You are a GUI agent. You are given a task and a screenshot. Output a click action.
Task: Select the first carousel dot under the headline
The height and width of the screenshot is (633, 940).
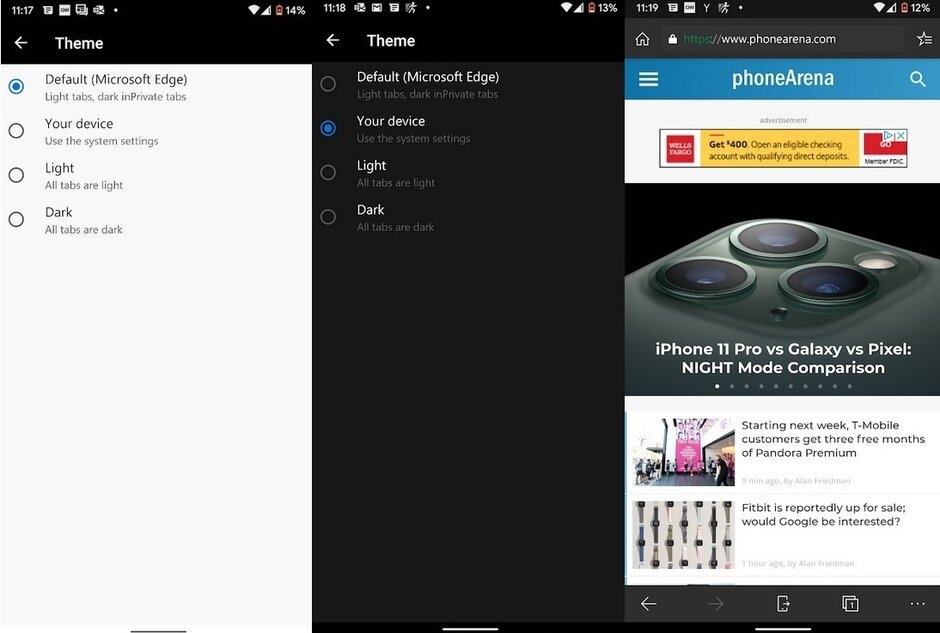(x=717, y=387)
